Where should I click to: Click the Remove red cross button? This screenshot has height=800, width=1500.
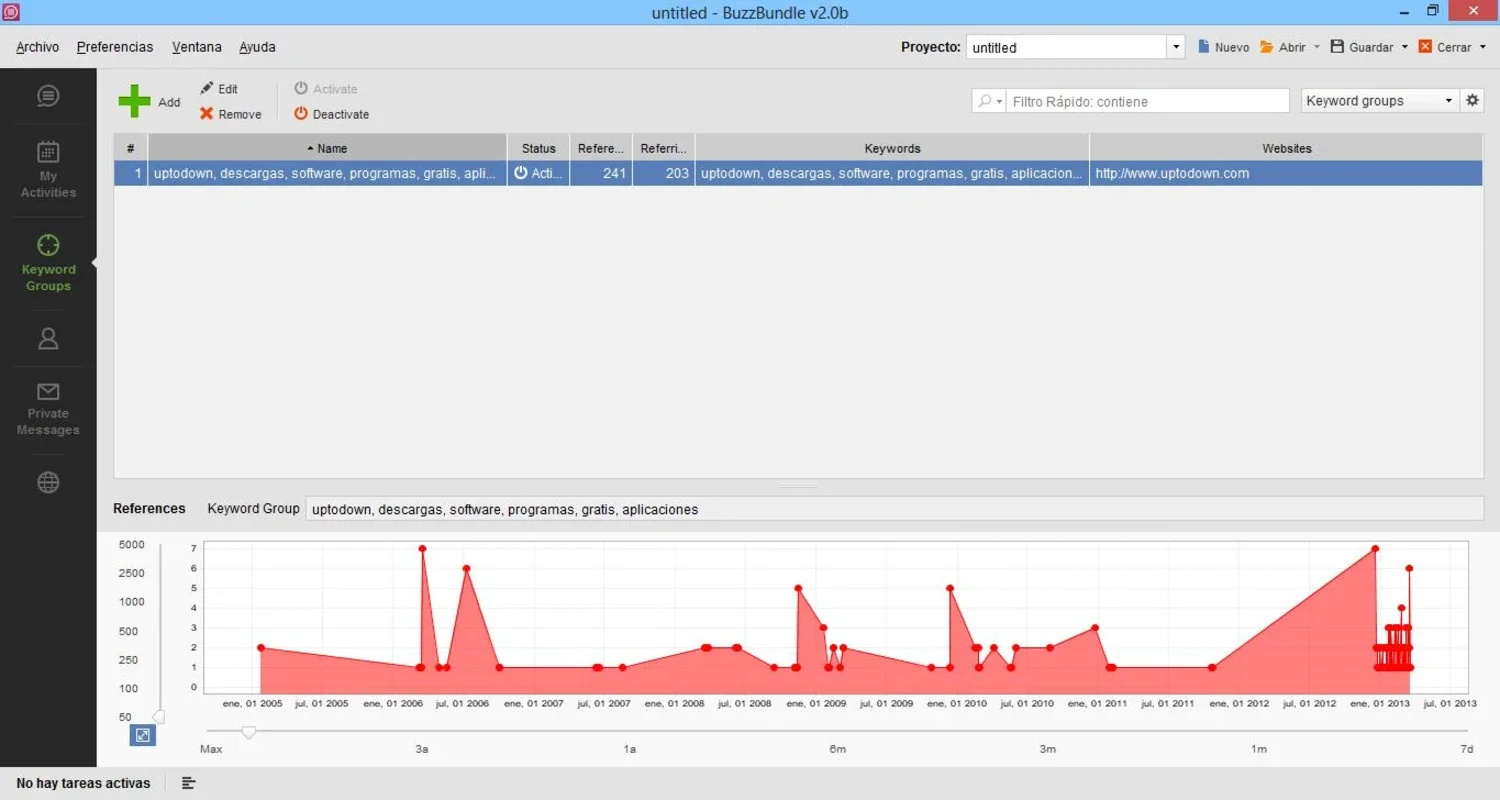(230, 114)
